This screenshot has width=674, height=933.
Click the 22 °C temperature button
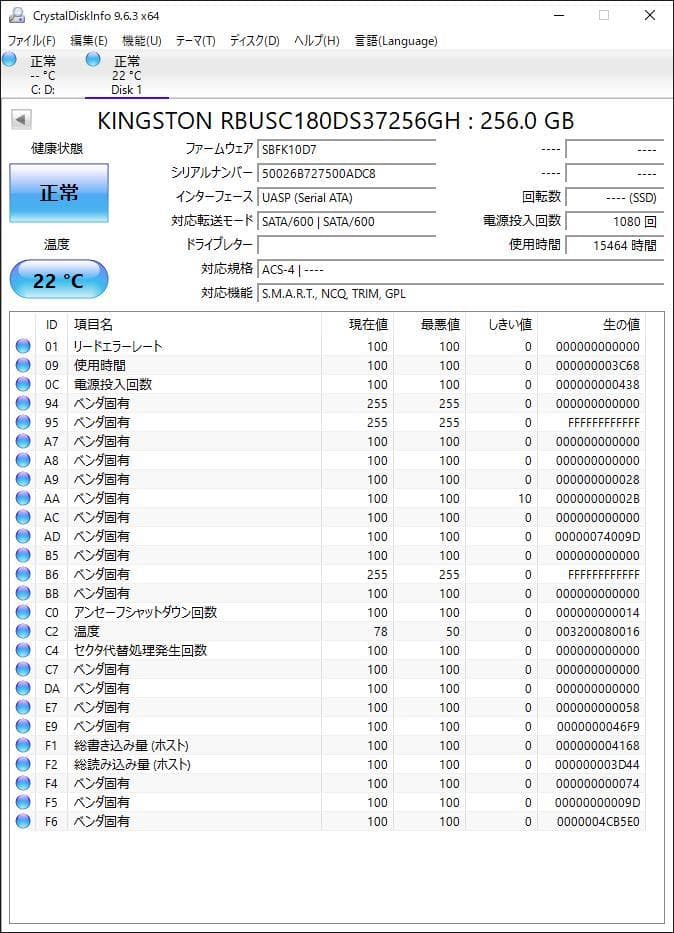[59, 281]
